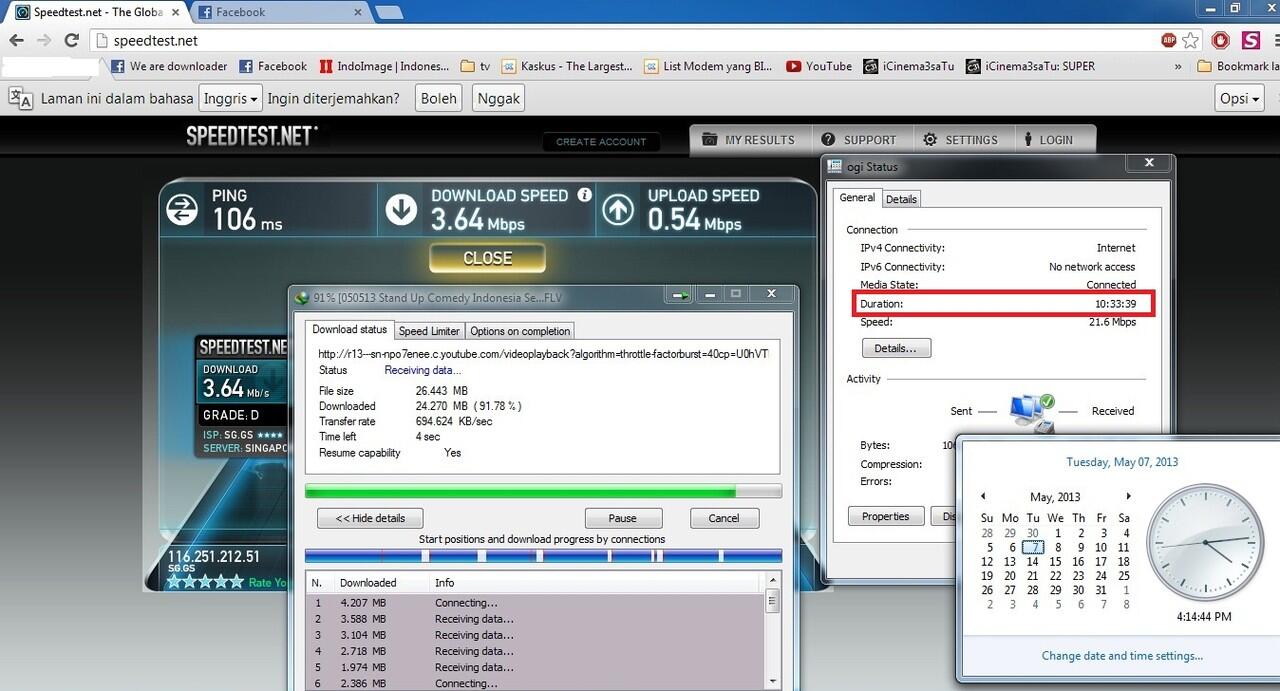Open Kaskus - The Largest bookmark
This screenshot has width=1280, height=691.
tap(568, 67)
